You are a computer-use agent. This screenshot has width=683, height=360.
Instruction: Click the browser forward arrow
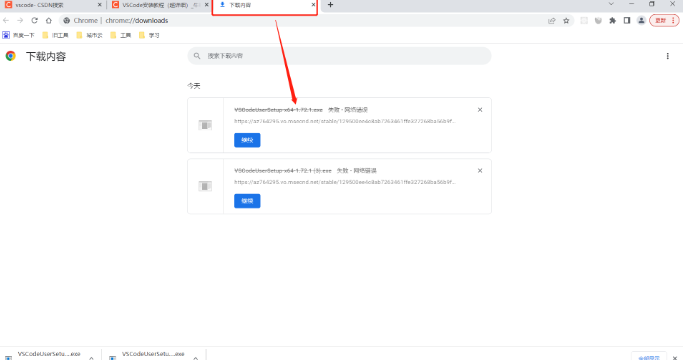point(20,20)
